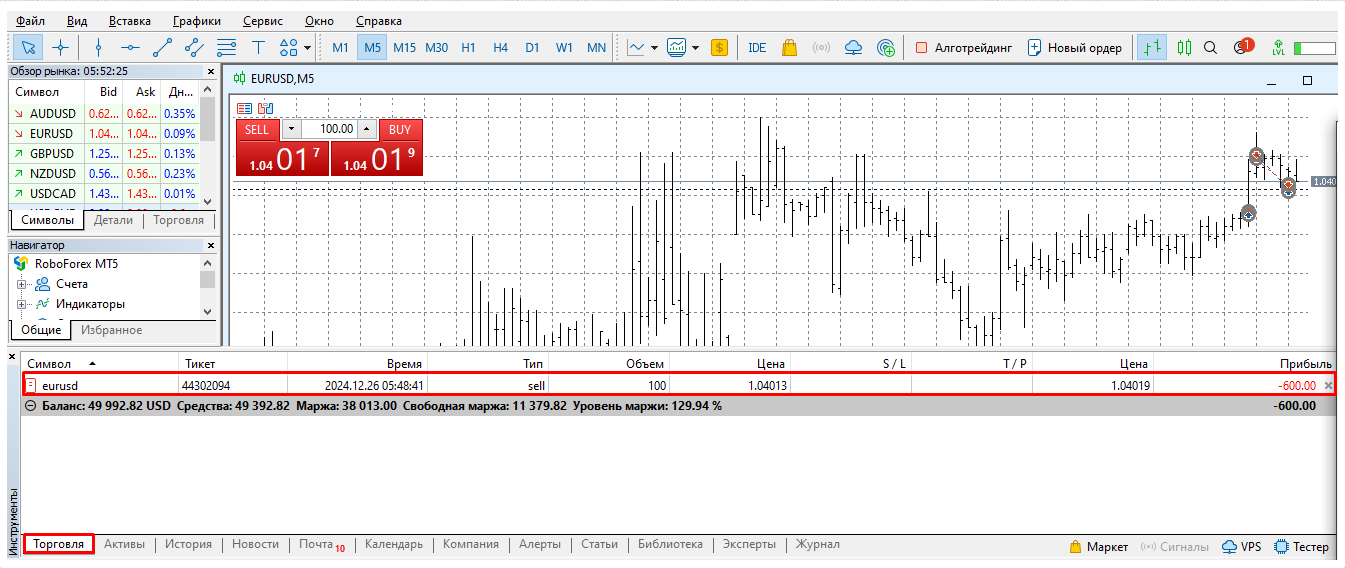This screenshot has height=568, width=1345.
Task: Expand the Счета tree node
Action: [x=21, y=284]
